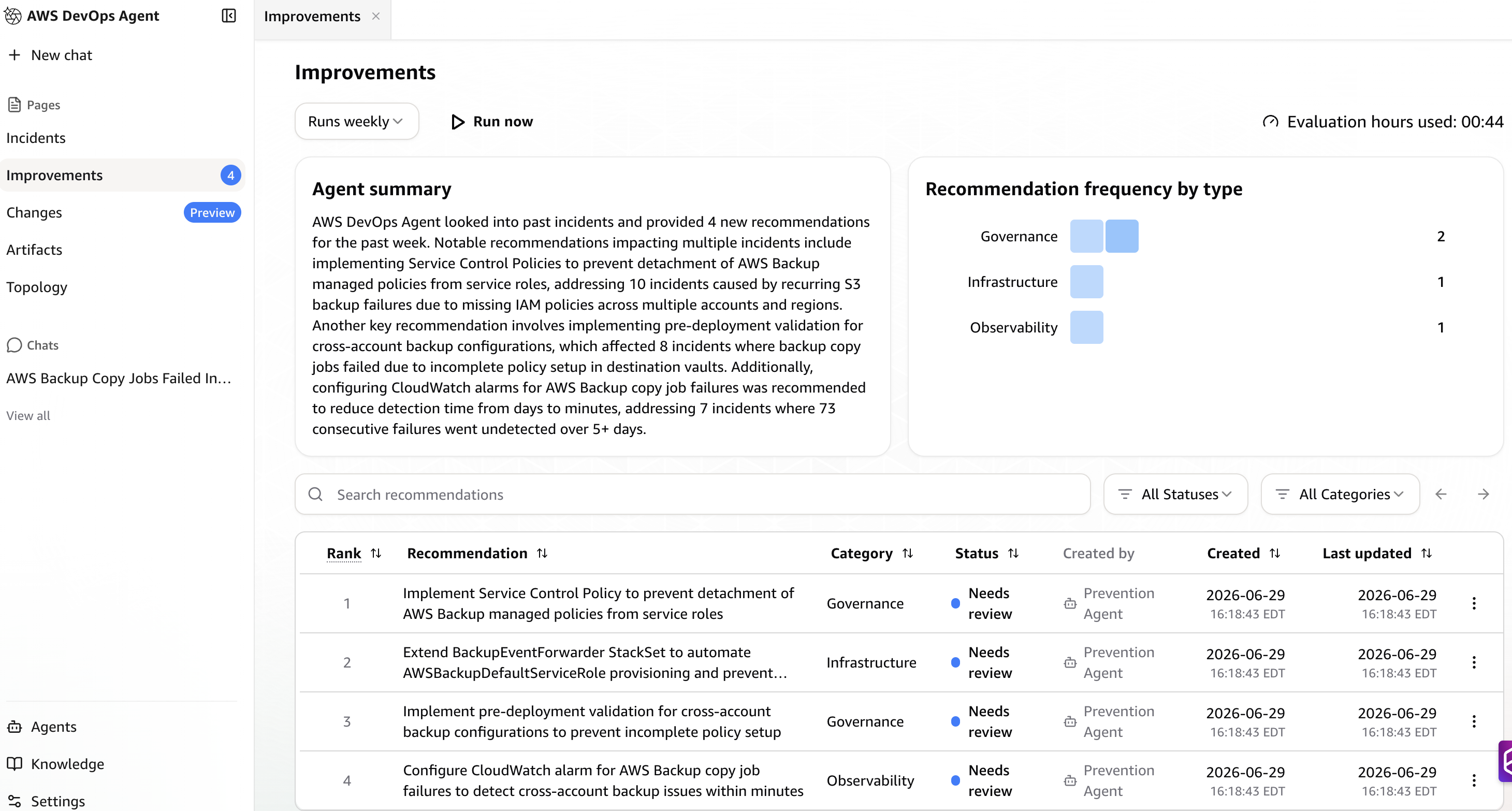The image size is (1512, 811).
Task: Click the search magnifier icon
Action: point(316,494)
